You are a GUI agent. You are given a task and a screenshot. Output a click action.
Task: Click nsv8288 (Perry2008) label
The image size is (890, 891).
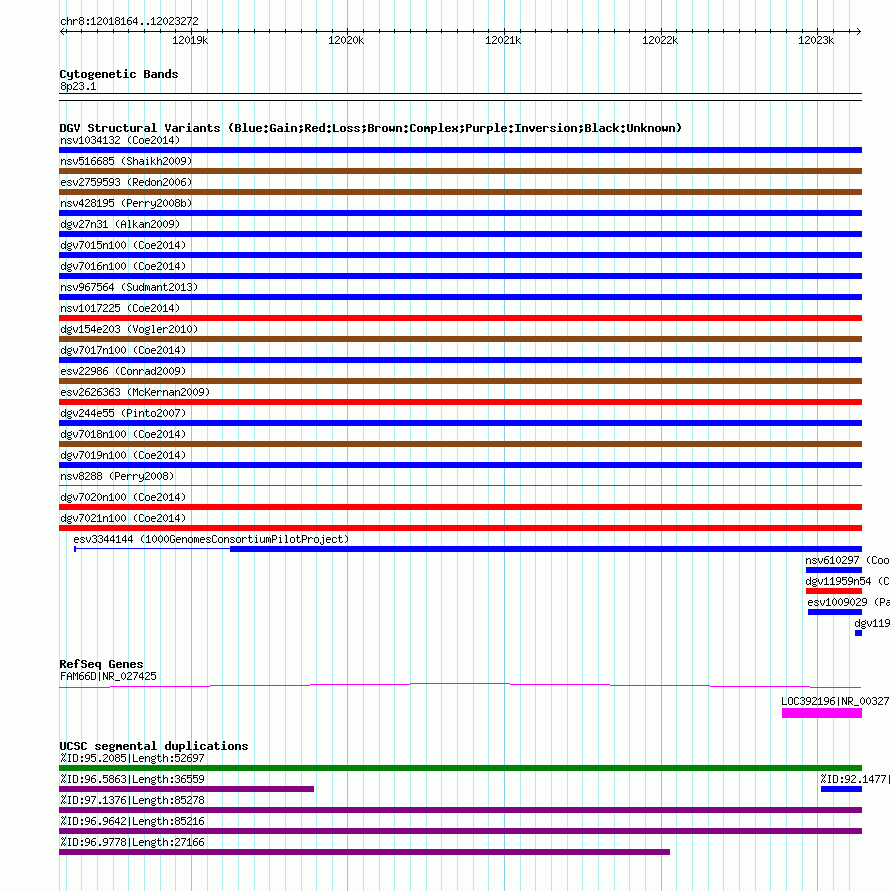[117, 477]
